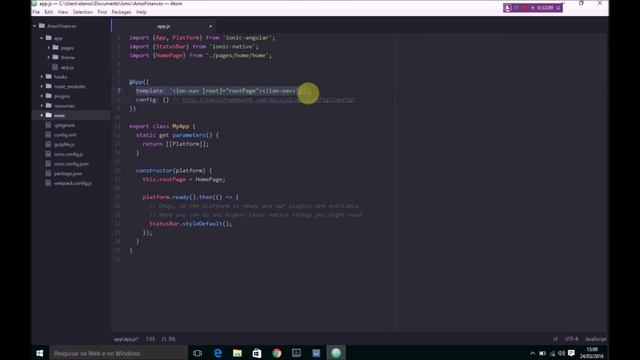Click the pages folder icon
The width and height of the screenshot is (640, 360).
click(56, 48)
